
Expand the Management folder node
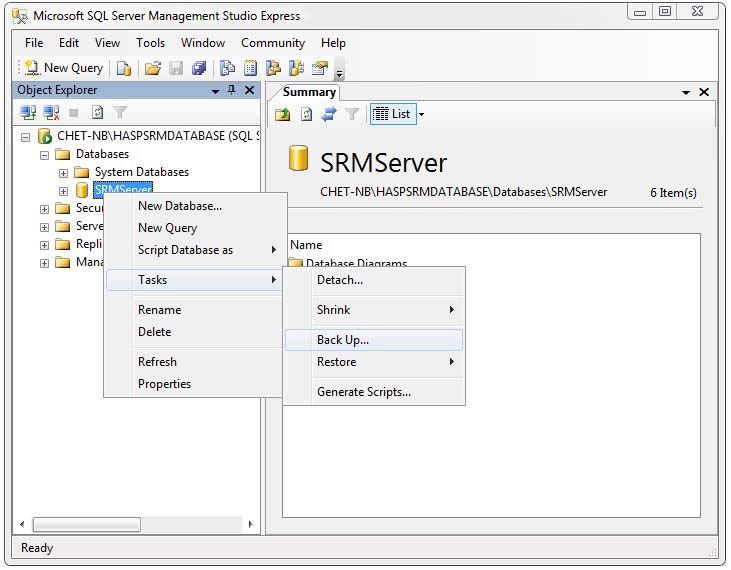[44, 263]
